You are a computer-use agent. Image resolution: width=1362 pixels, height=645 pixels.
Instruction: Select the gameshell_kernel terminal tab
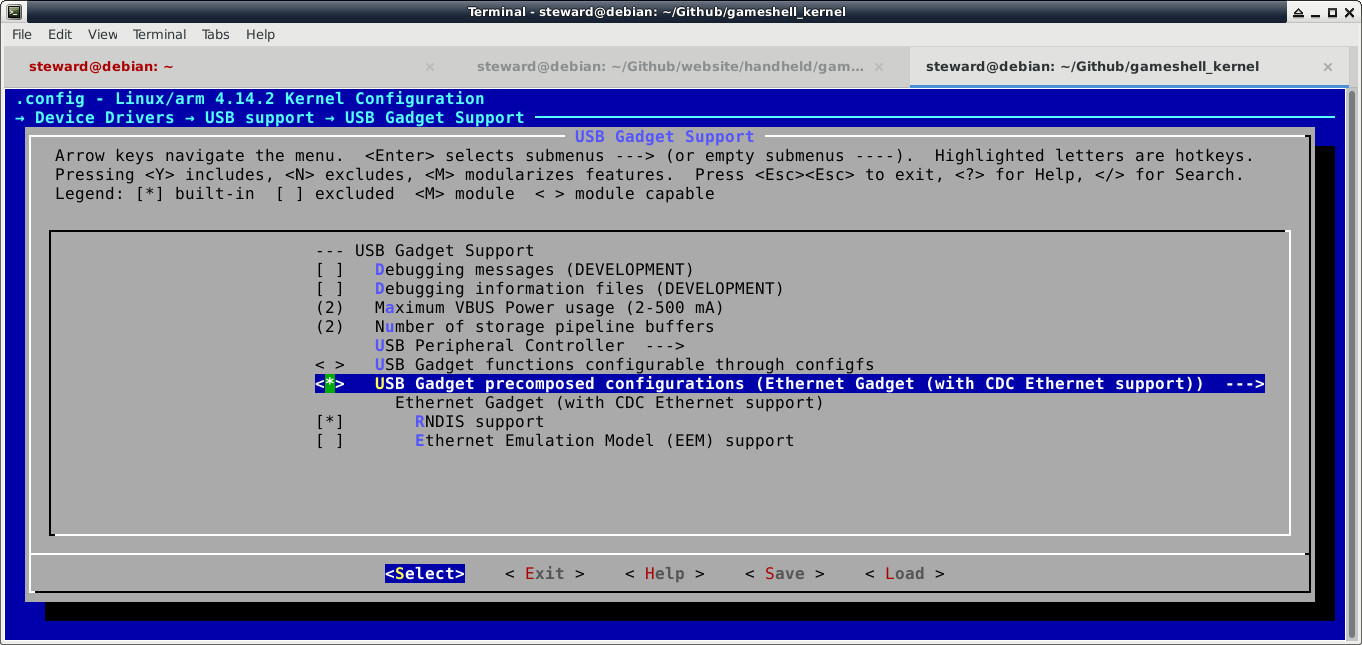click(x=1092, y=67)
